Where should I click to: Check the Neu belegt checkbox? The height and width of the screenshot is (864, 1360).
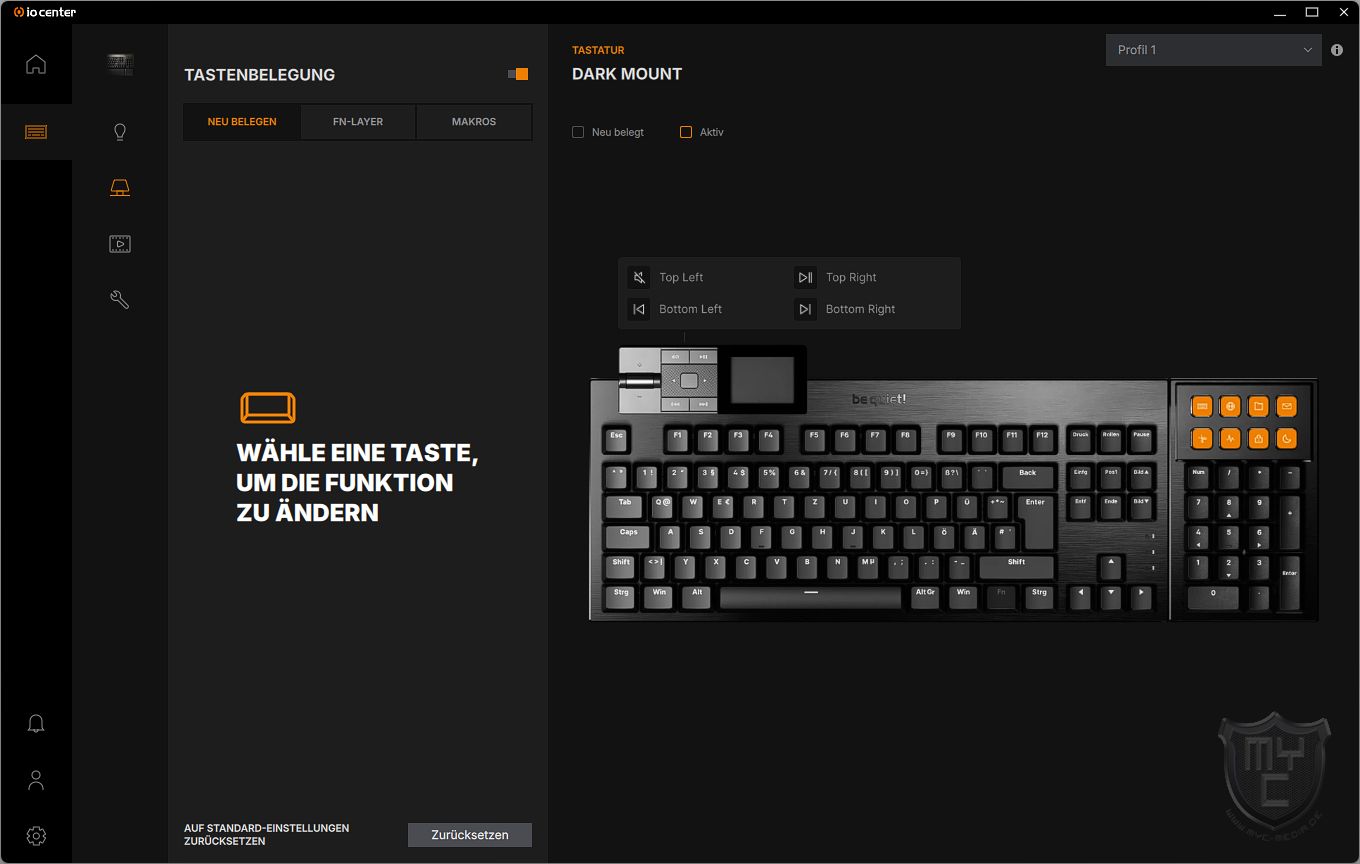tap(578, 132)
